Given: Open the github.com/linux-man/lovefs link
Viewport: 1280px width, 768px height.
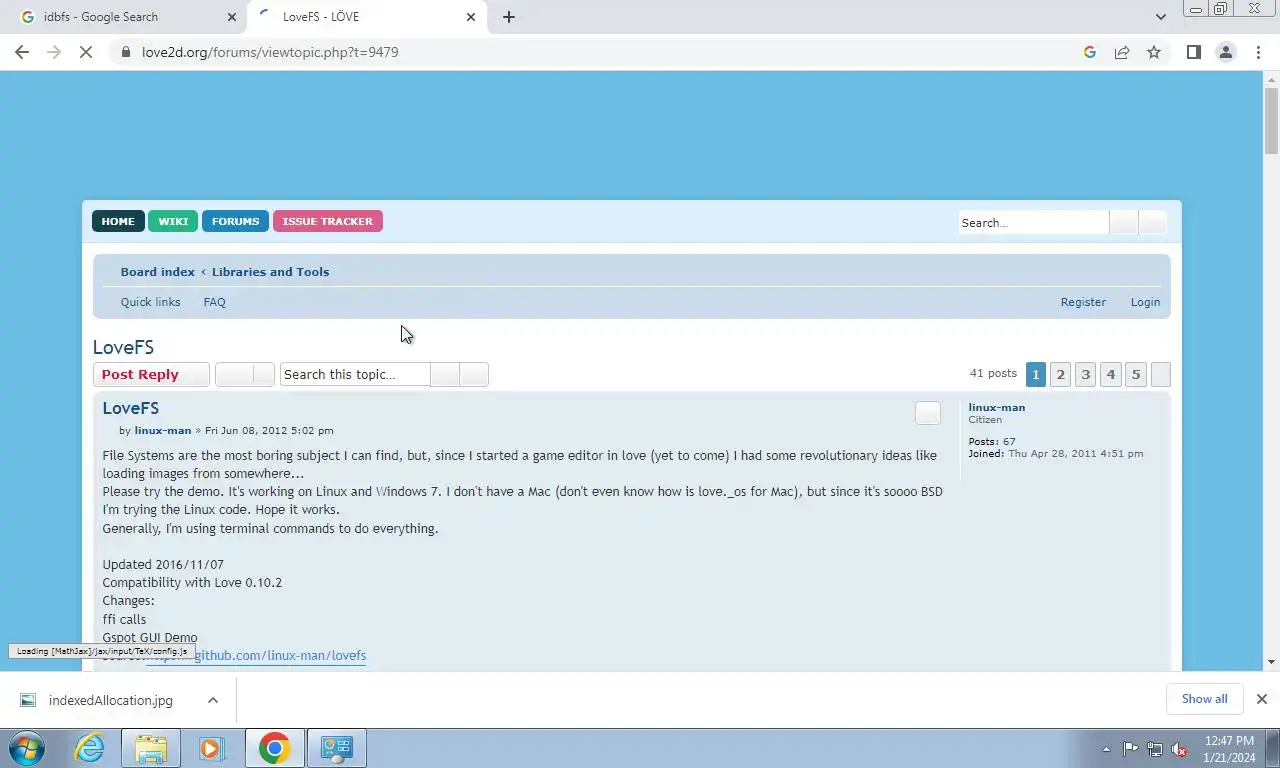Looking at the screenshot, I should click(x=256, y=656).
